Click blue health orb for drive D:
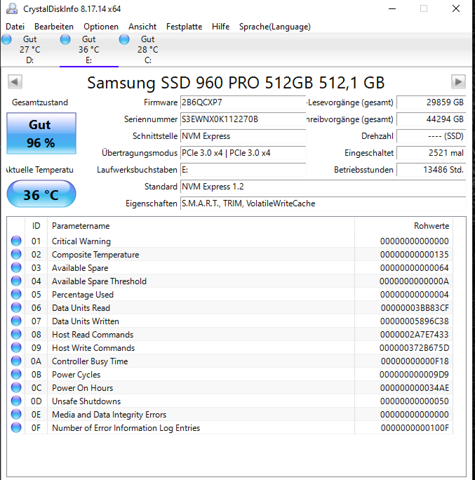The image size is (475, 480). tap(6, 40)
